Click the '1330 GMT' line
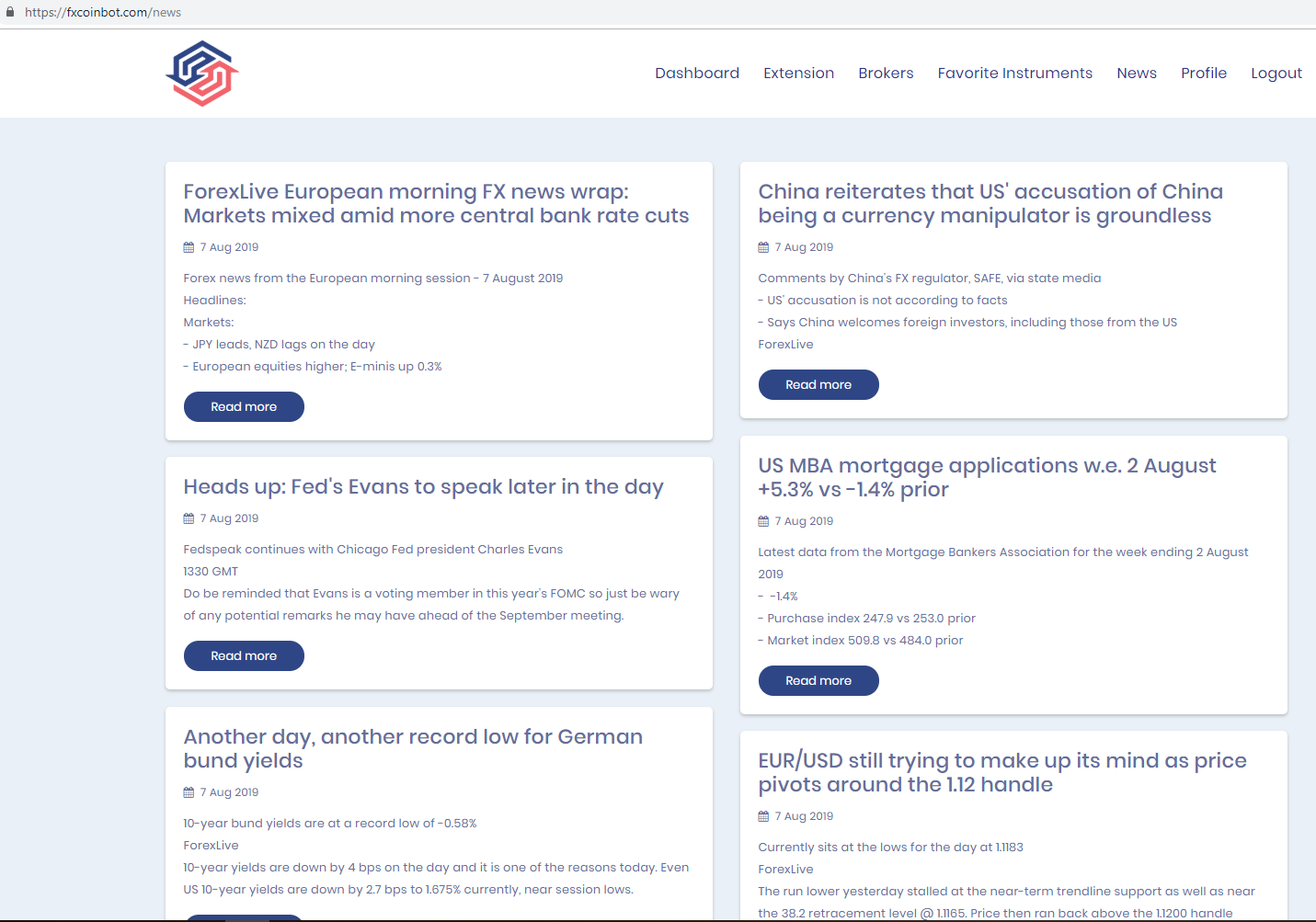Screen dimensions: 1316x922 click(x=211, y=572)
